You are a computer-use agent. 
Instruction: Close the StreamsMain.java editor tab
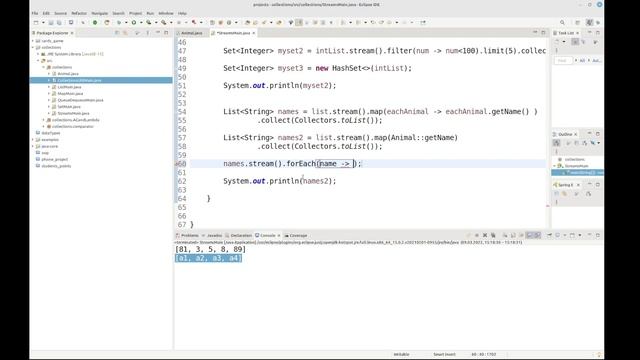253,33
